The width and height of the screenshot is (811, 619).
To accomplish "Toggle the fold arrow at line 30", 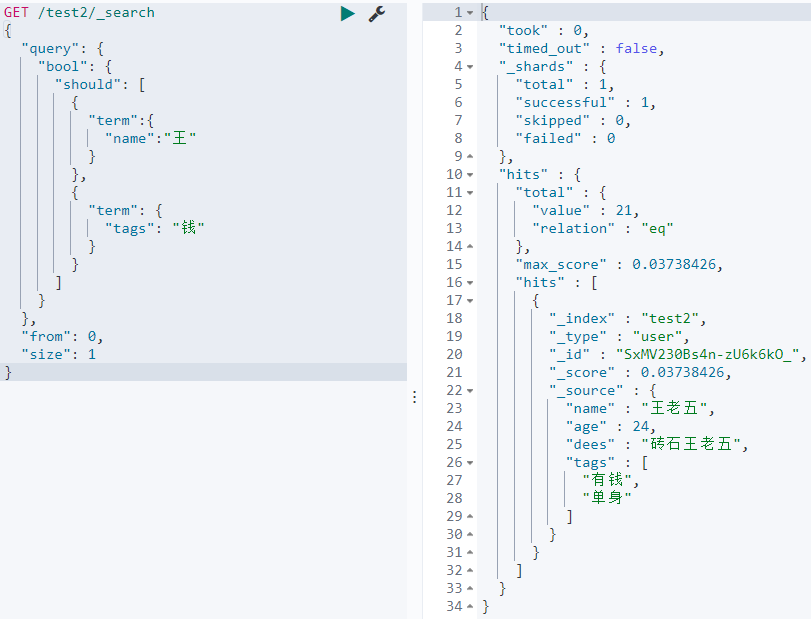I will click(470, 534).
